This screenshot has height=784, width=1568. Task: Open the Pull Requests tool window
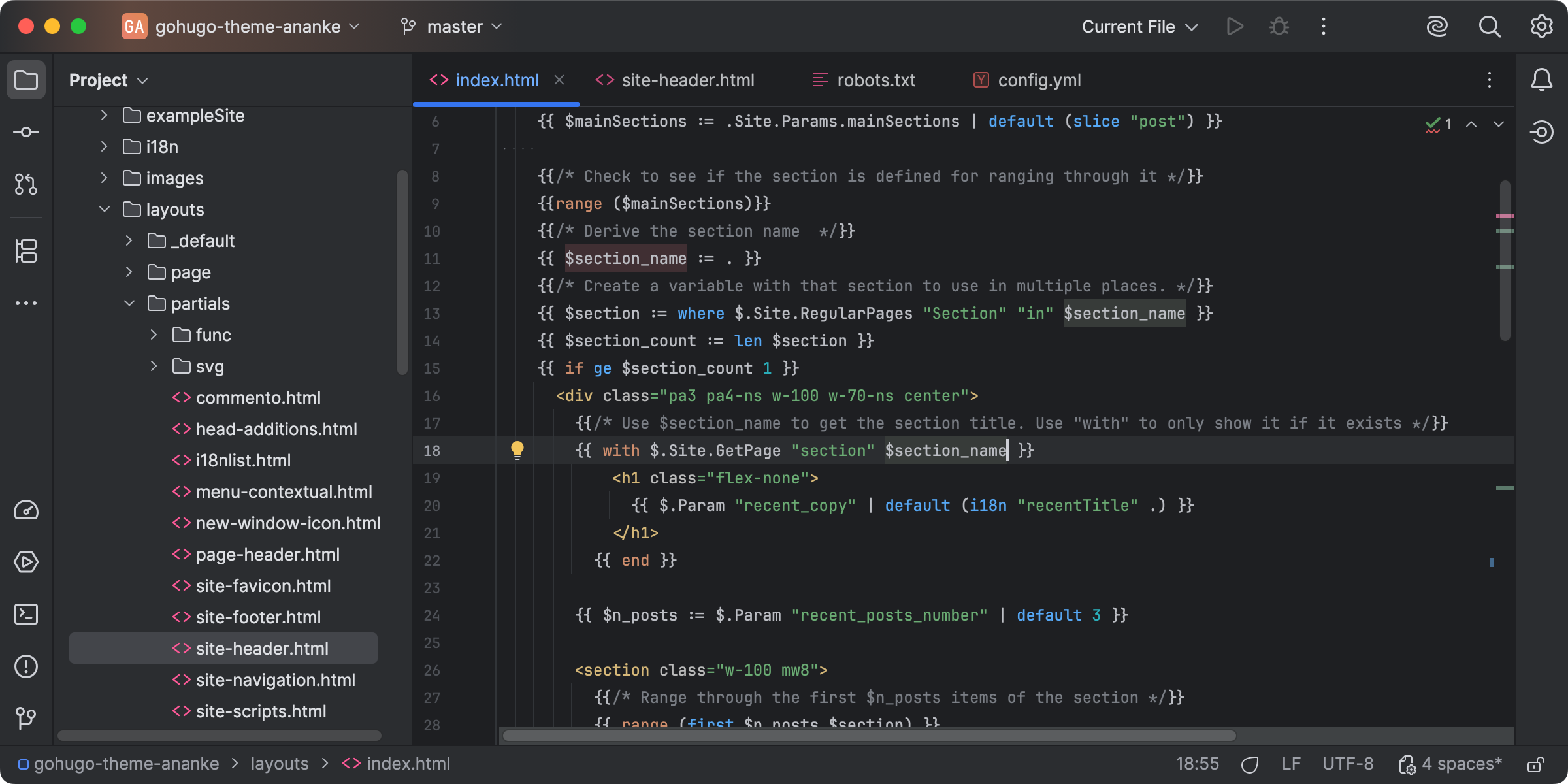click(x=26, y=184)
